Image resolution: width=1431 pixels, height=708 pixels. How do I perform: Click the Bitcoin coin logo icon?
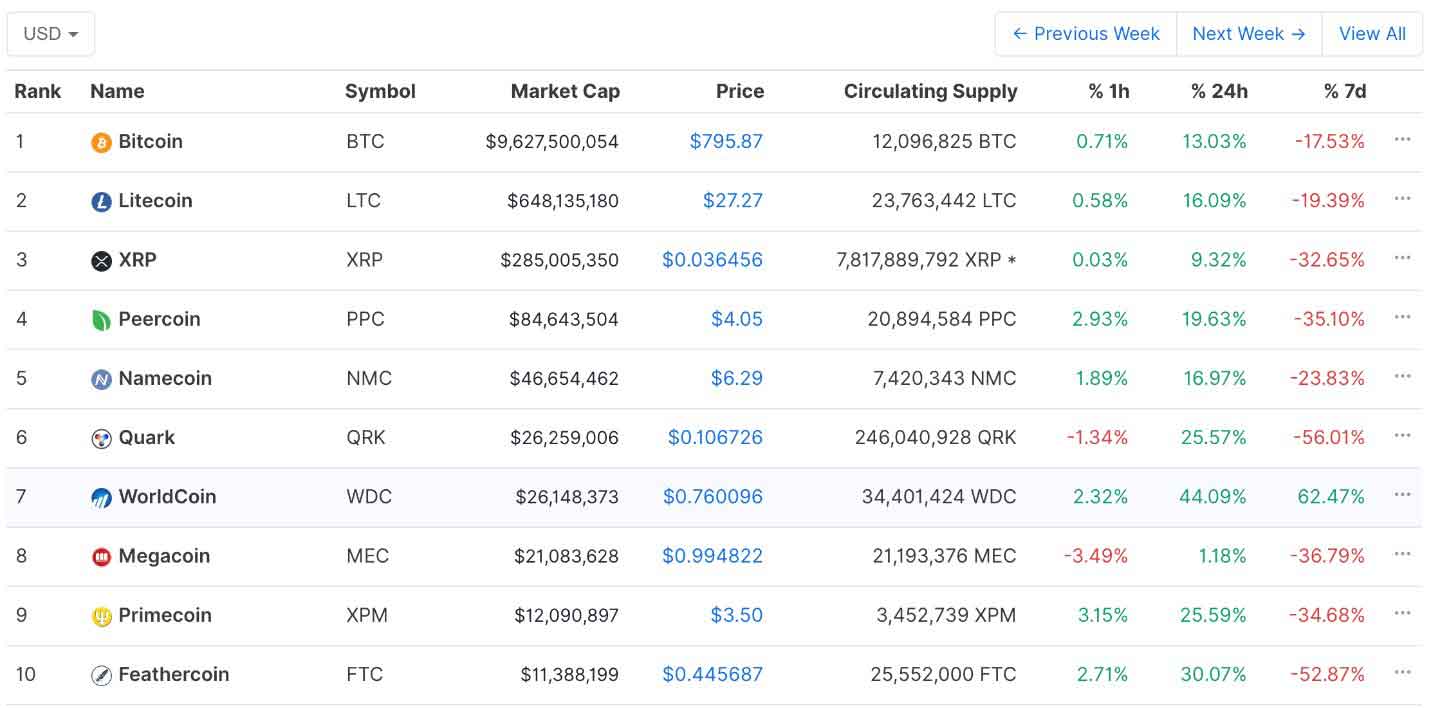101,143
